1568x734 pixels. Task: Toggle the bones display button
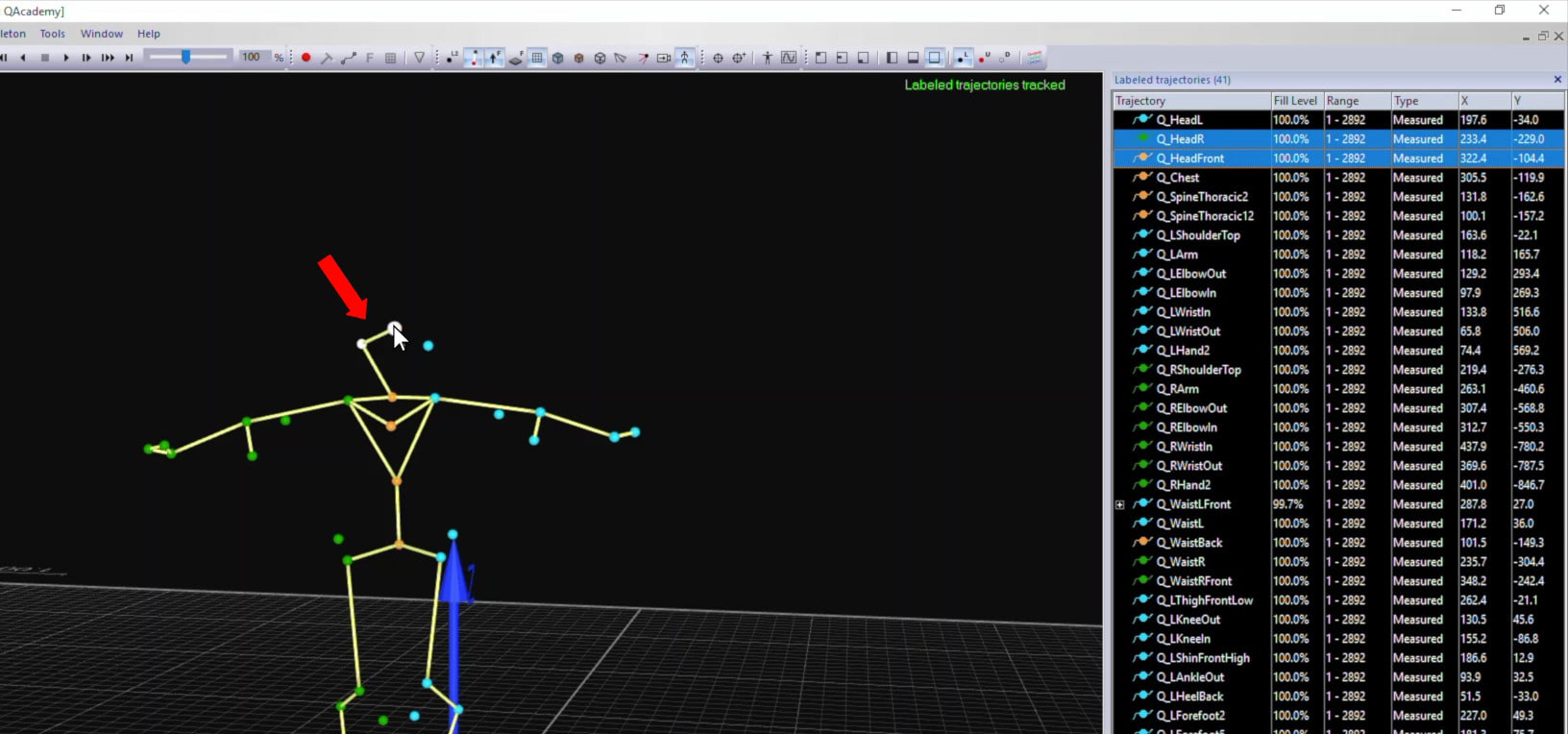(x=474, y=58)
